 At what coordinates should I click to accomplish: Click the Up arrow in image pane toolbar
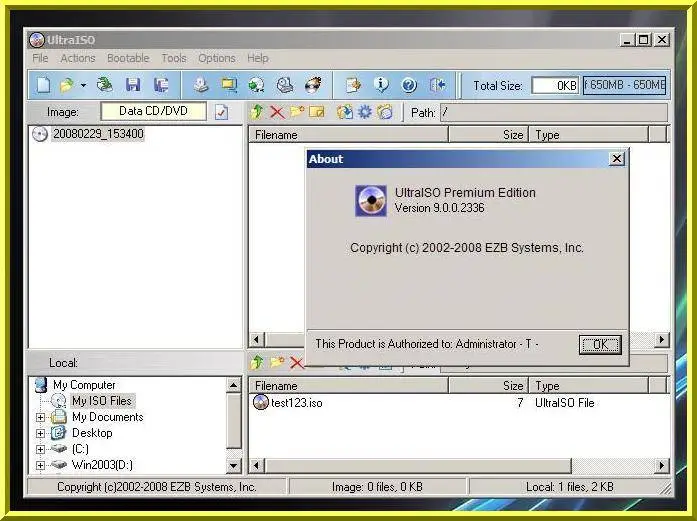(256, 112)
